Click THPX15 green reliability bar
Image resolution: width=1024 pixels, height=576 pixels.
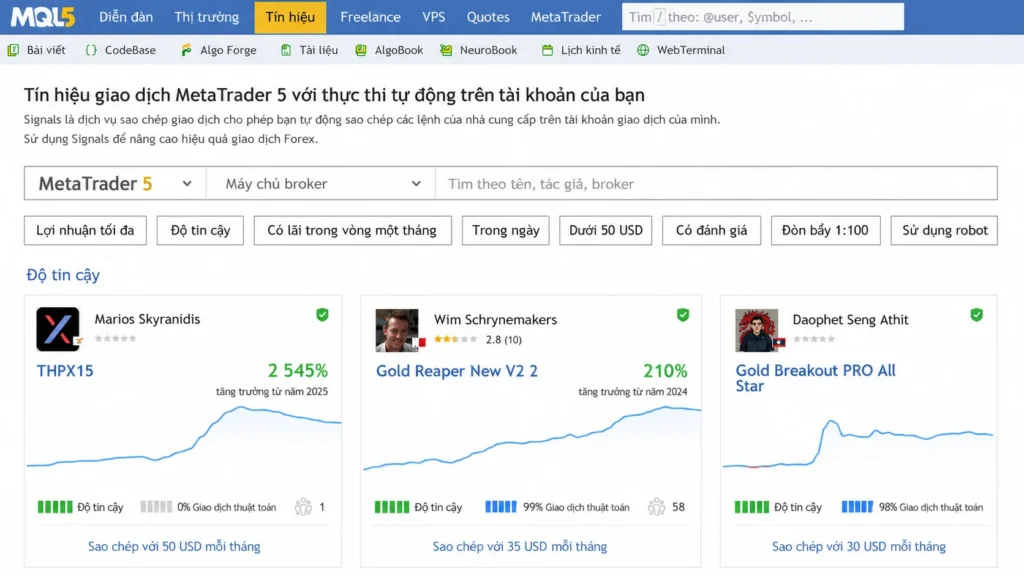(55, 507)
